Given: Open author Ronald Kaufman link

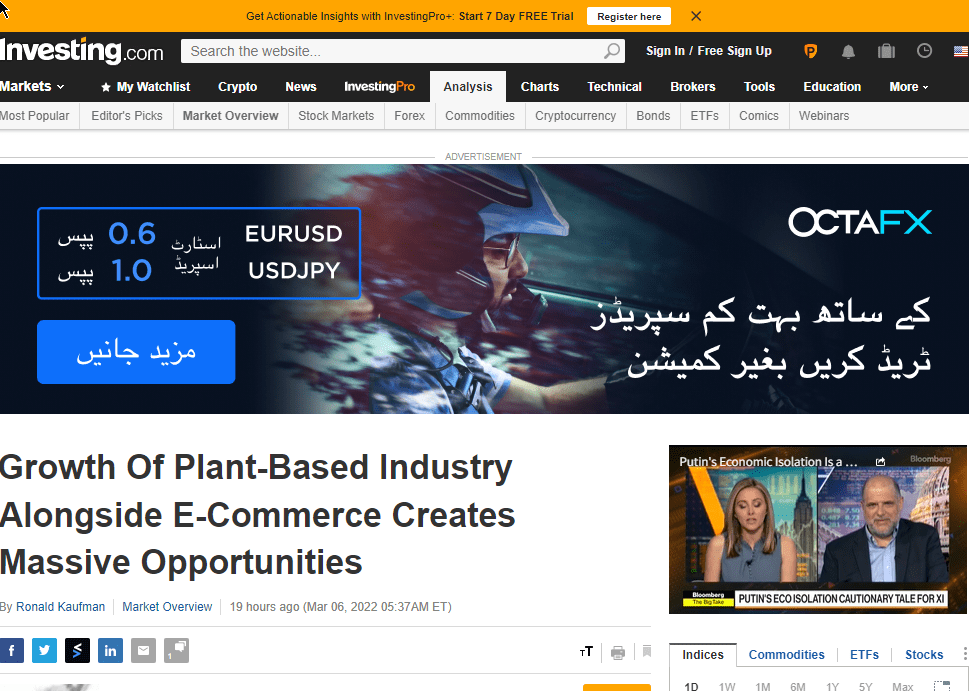Looking at the screenshot, I should (61, 607).
